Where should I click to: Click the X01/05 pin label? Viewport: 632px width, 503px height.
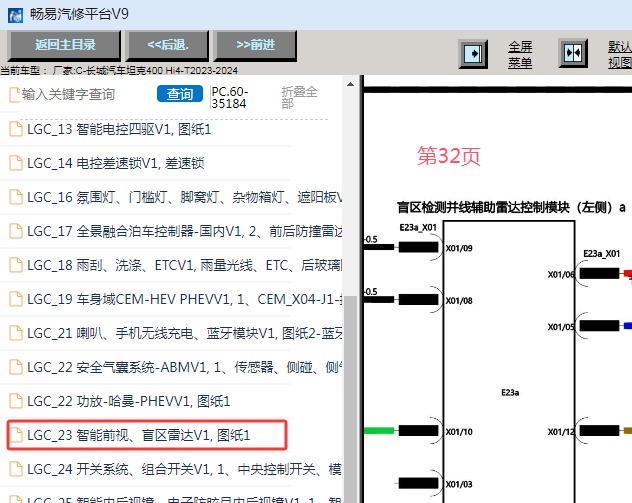pyautogui.click(x=561, y=327)
